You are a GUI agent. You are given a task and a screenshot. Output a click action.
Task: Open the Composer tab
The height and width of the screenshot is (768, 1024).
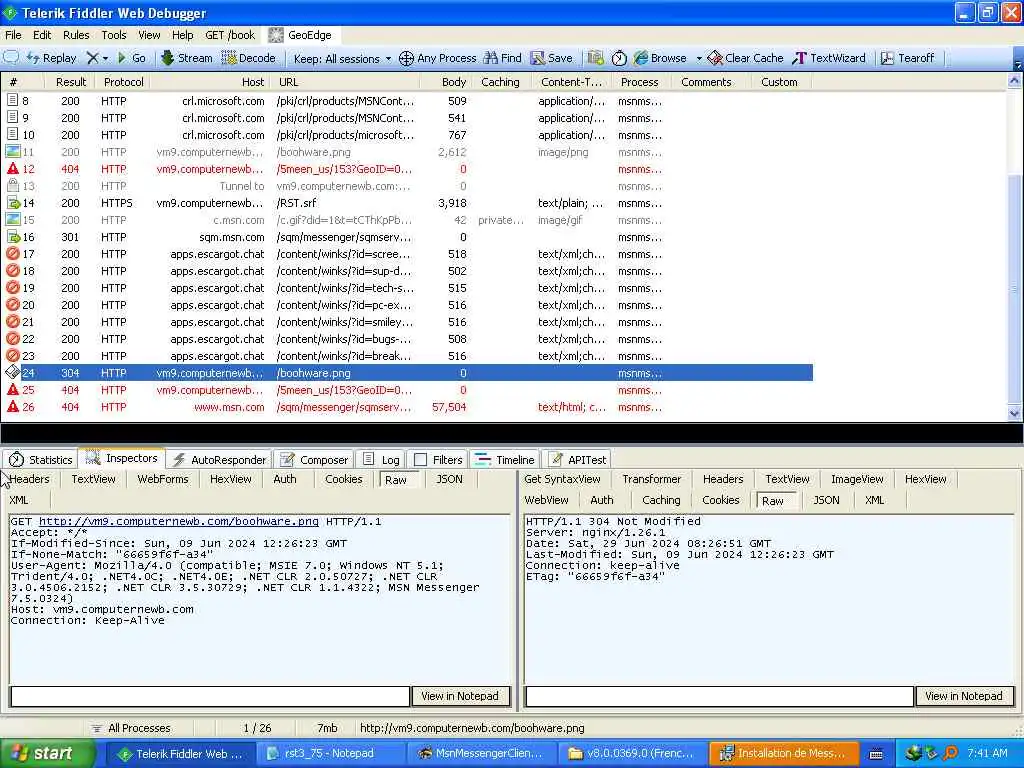pos(314,460)
